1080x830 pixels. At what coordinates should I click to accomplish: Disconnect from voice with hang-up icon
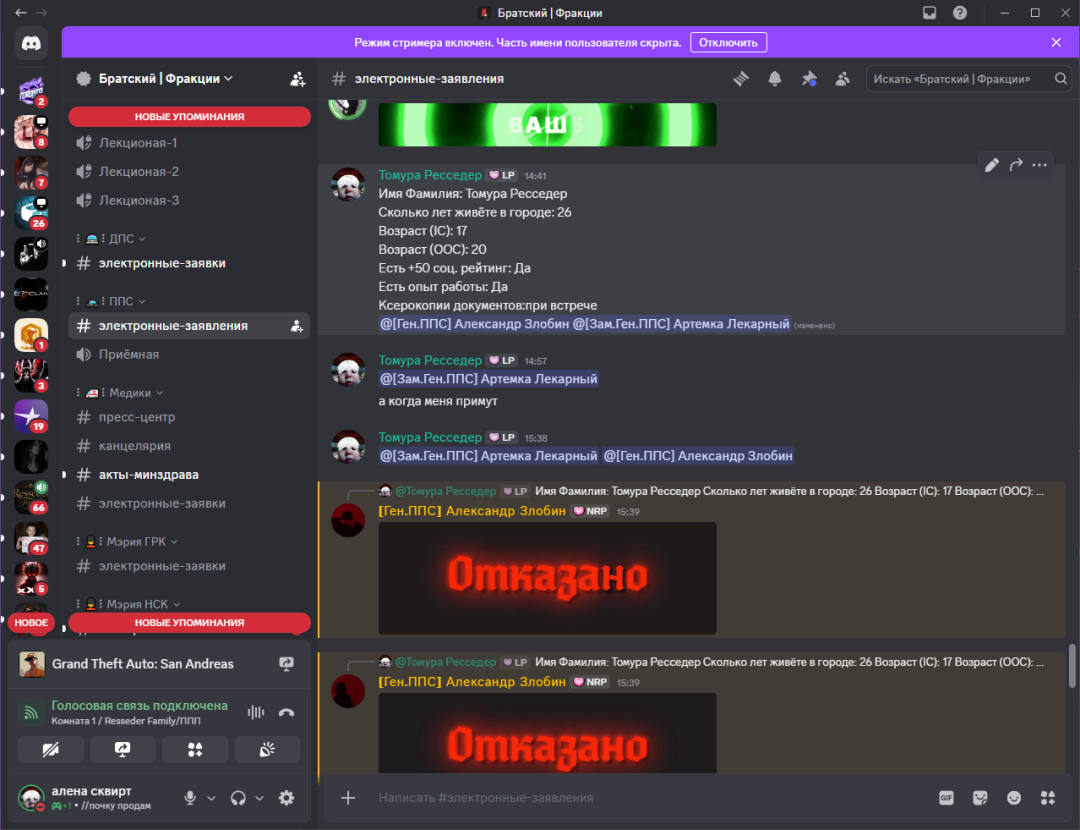pos(287,712)
